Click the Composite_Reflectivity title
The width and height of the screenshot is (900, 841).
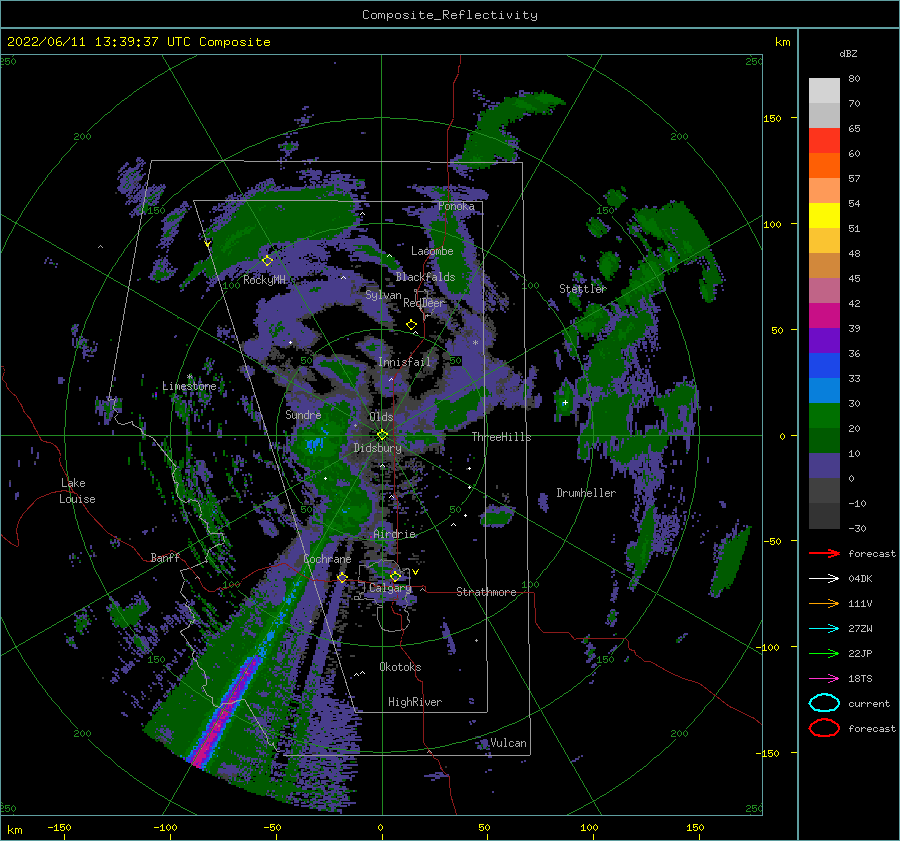click(450, 15)
